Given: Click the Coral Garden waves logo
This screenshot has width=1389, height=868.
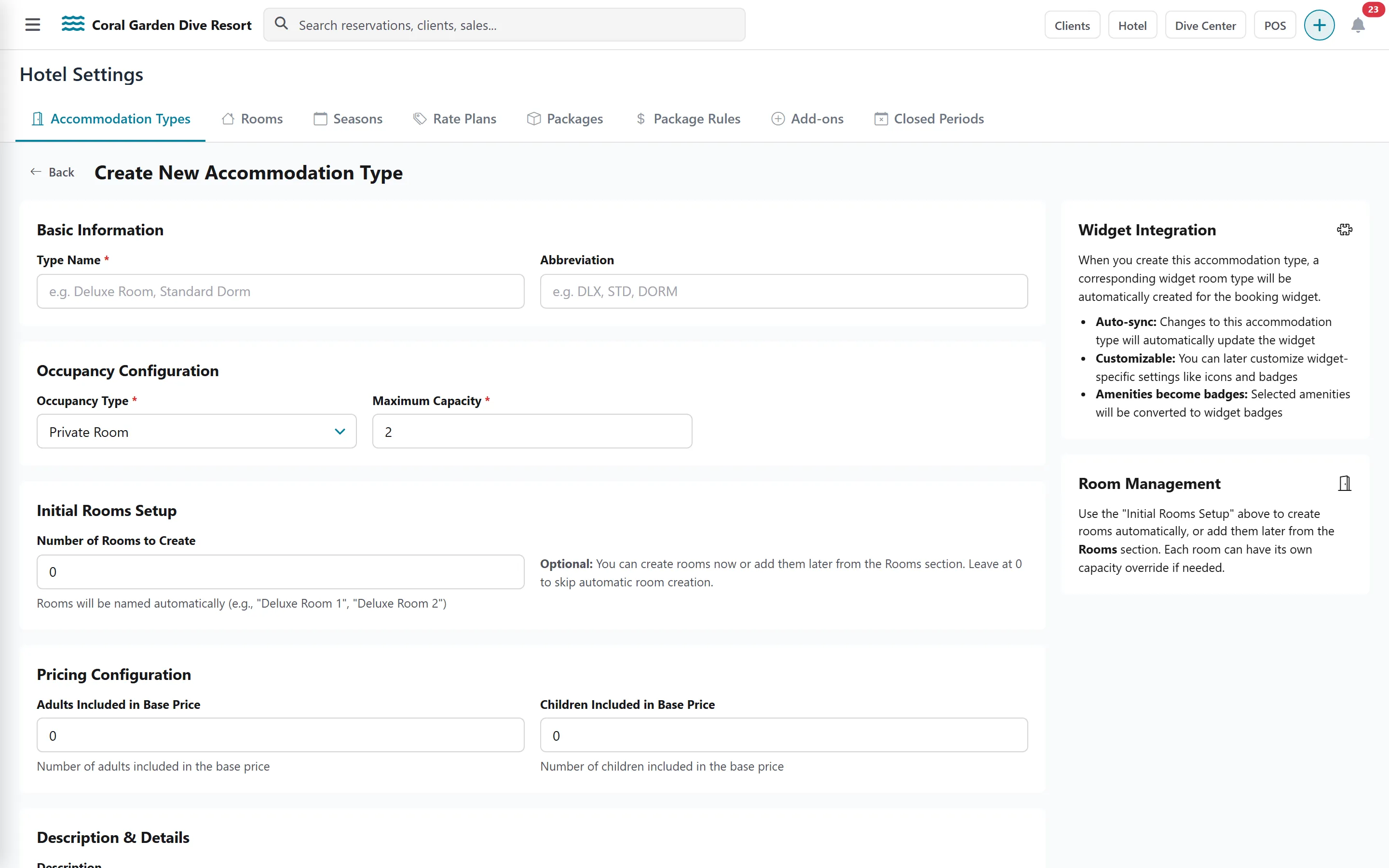Looking at the screenshot, I should [x=73, y=24].
